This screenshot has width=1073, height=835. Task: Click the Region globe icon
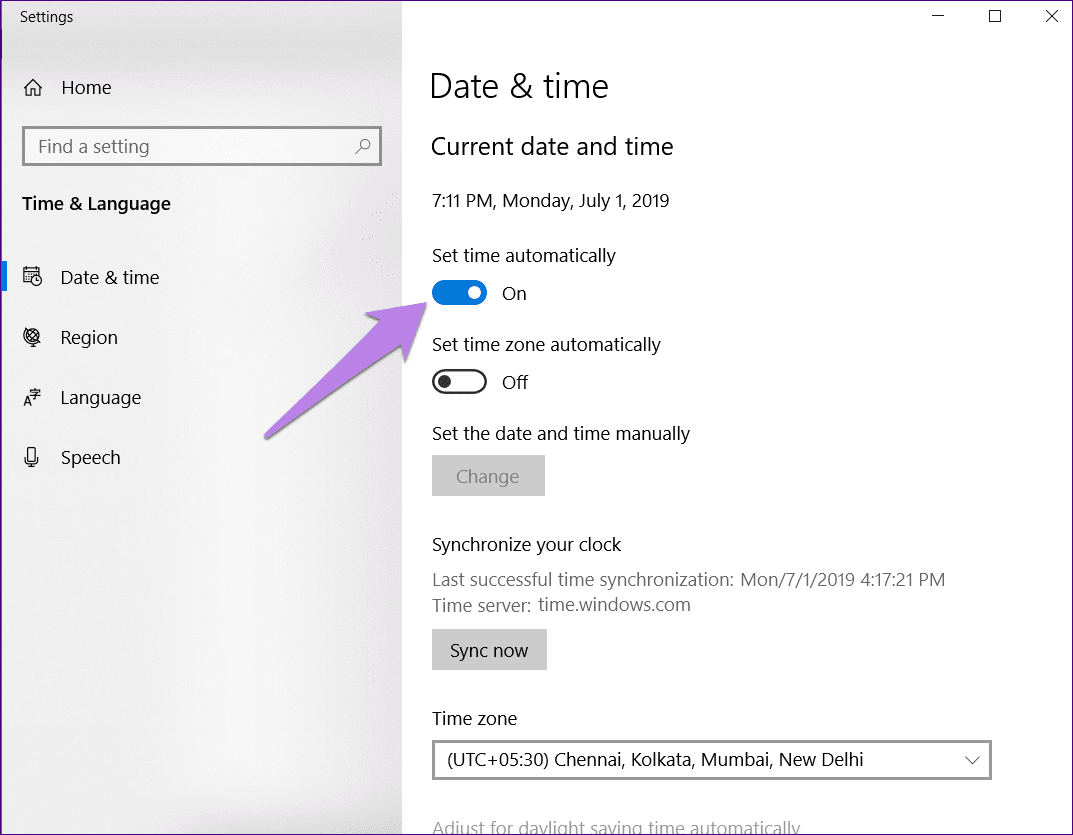click(x=32, y=337)
